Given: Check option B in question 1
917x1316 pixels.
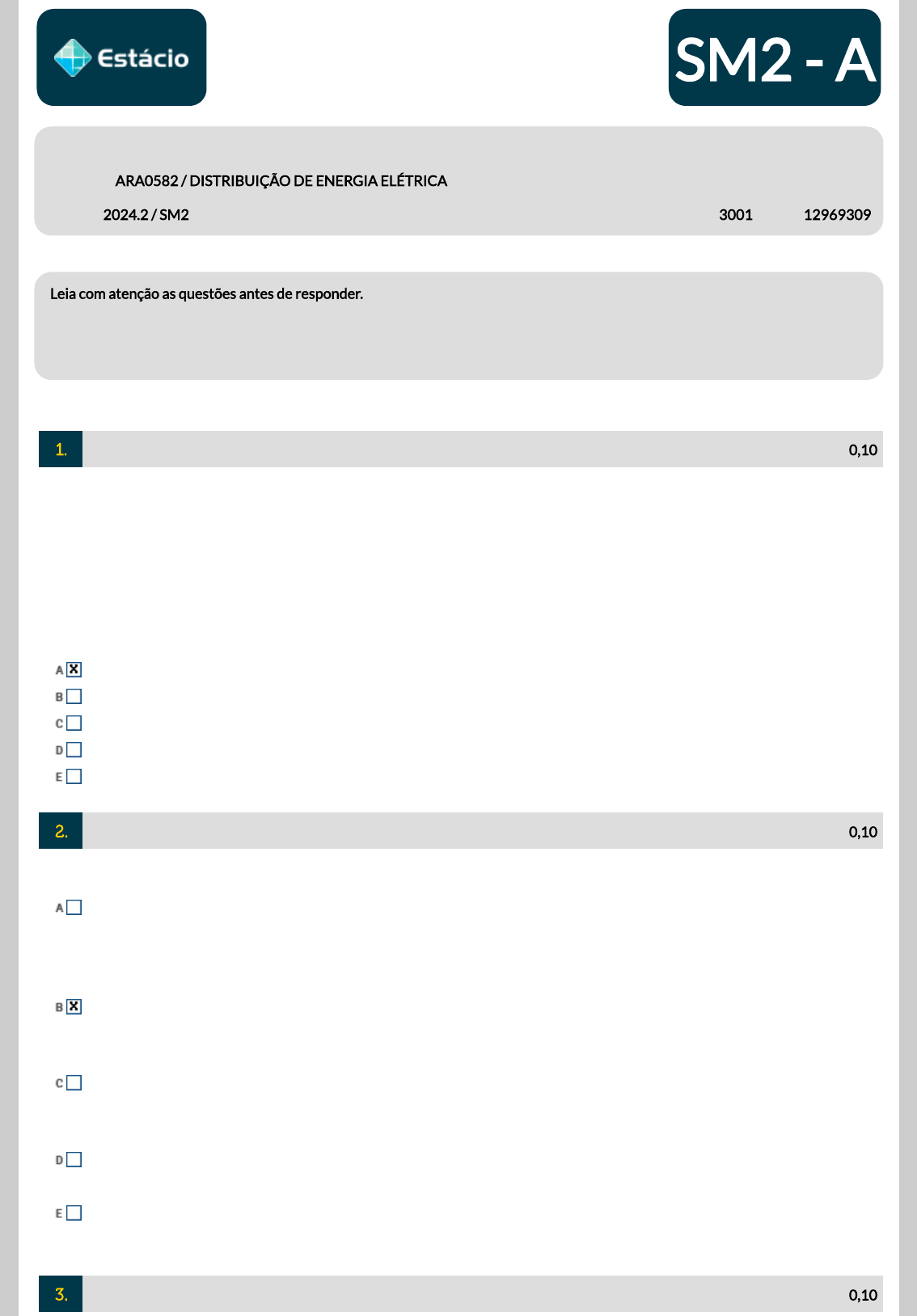Looking at the screenshot, I should (74, 696).
